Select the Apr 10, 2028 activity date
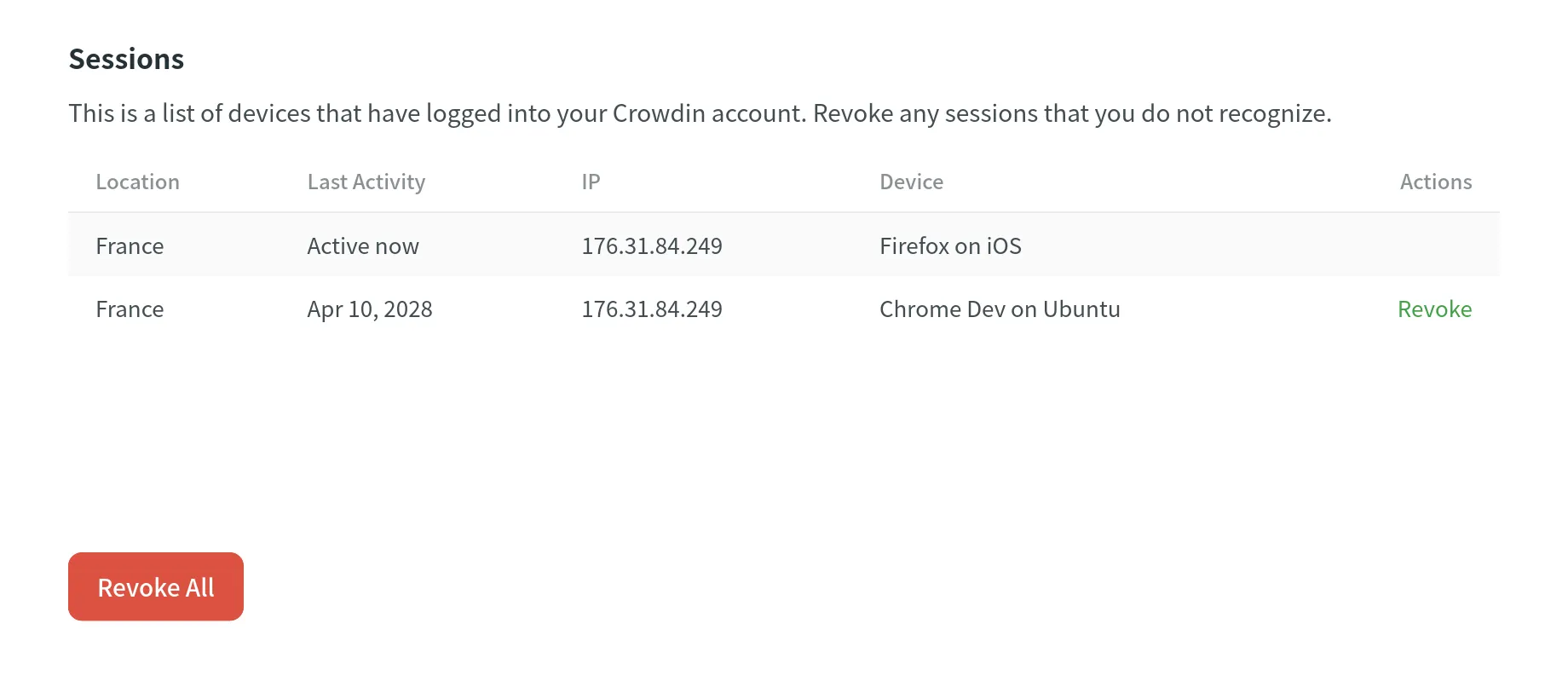This screenshot has width=1568, height=681. pyautogui.click(x=370, y=309)
